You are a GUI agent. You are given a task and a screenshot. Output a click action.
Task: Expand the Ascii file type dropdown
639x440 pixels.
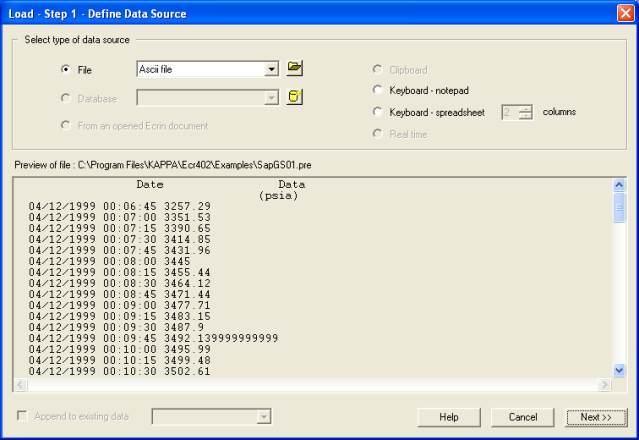[271, 70]
